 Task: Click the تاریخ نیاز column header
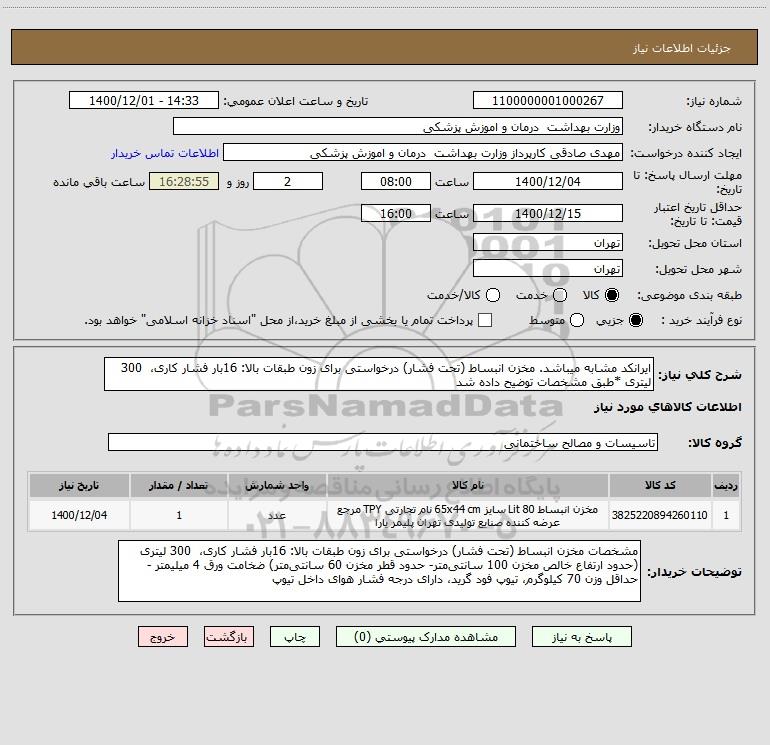tap(79, 485)
